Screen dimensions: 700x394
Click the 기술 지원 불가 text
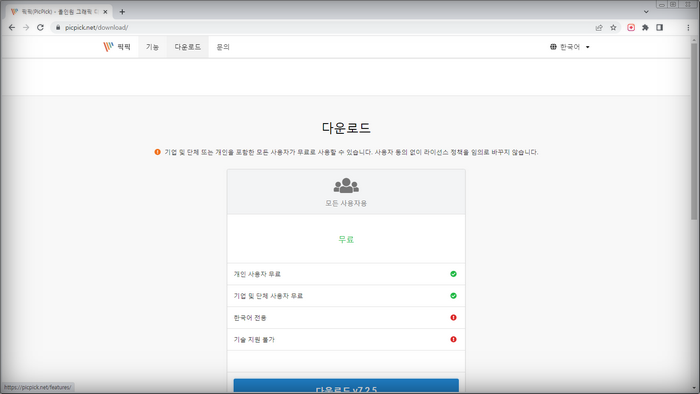pyautogui.click(x=254, y=340)
